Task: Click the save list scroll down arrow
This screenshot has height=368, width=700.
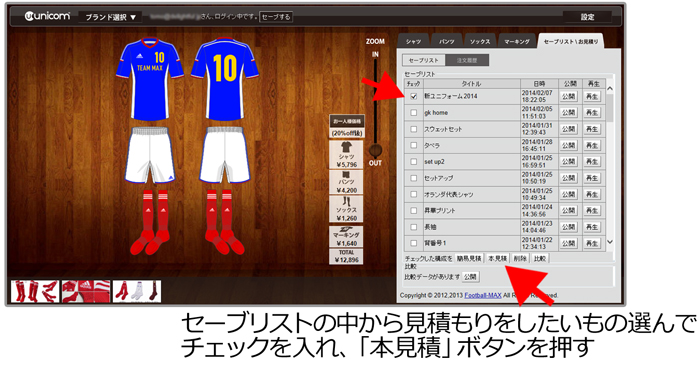Action: 610,242
